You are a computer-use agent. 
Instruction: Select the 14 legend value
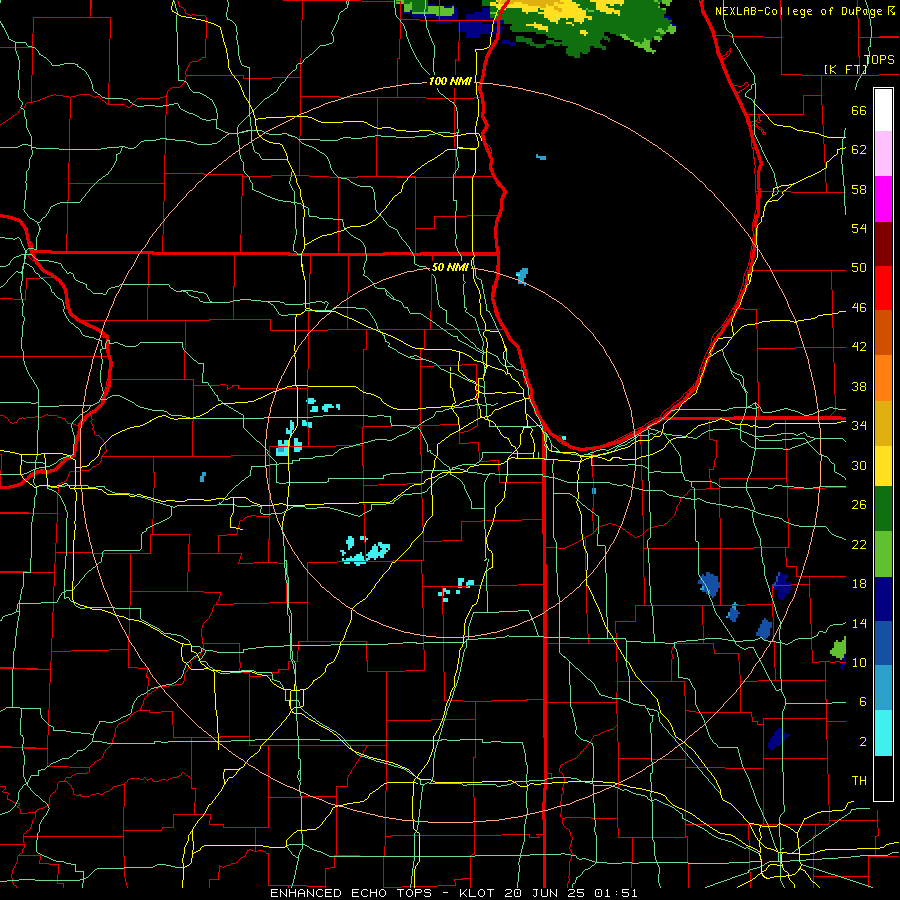[859, 623]
